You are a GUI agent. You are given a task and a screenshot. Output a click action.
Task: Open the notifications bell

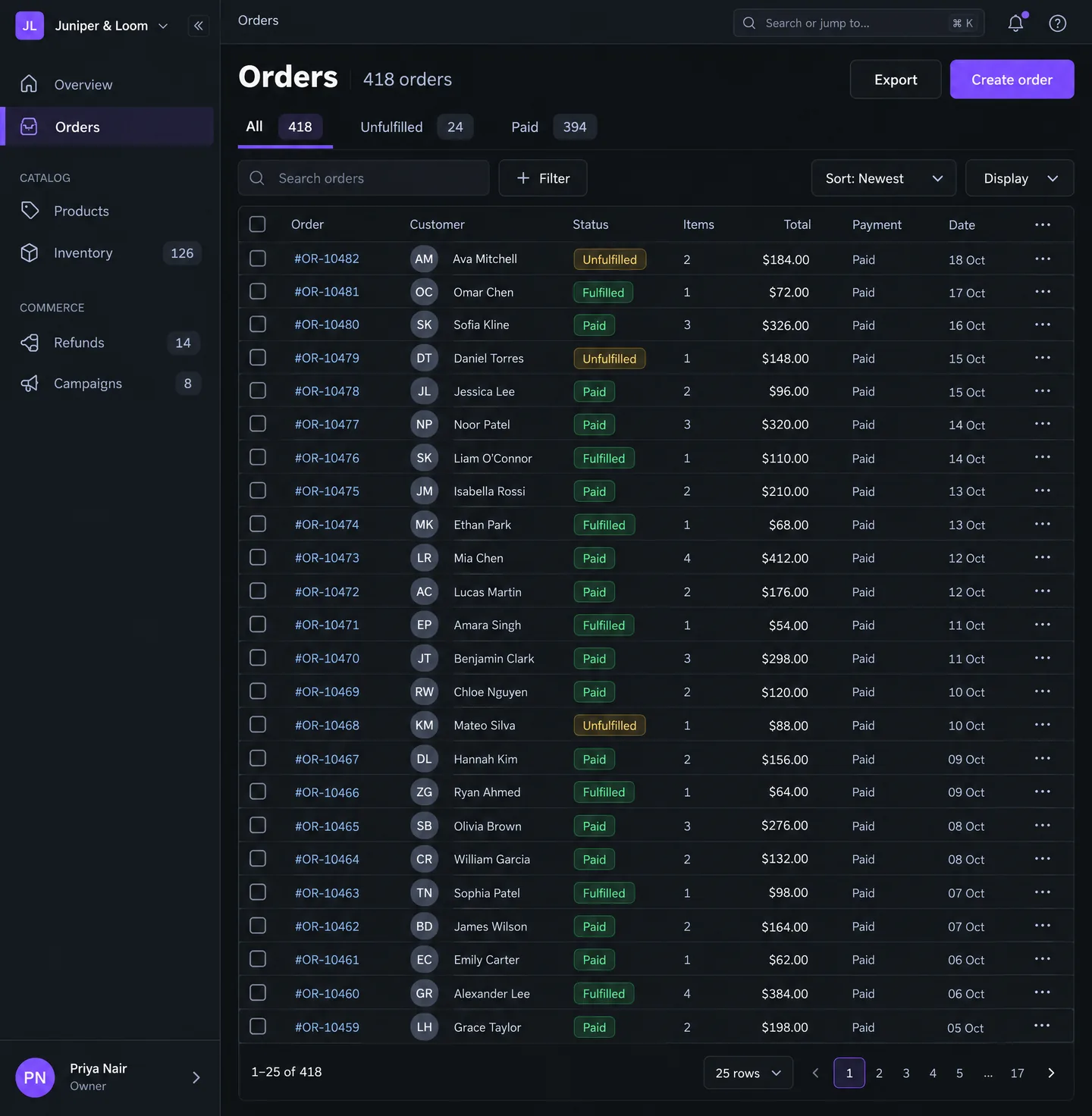pyautogui.click(x=1015, y=24)
